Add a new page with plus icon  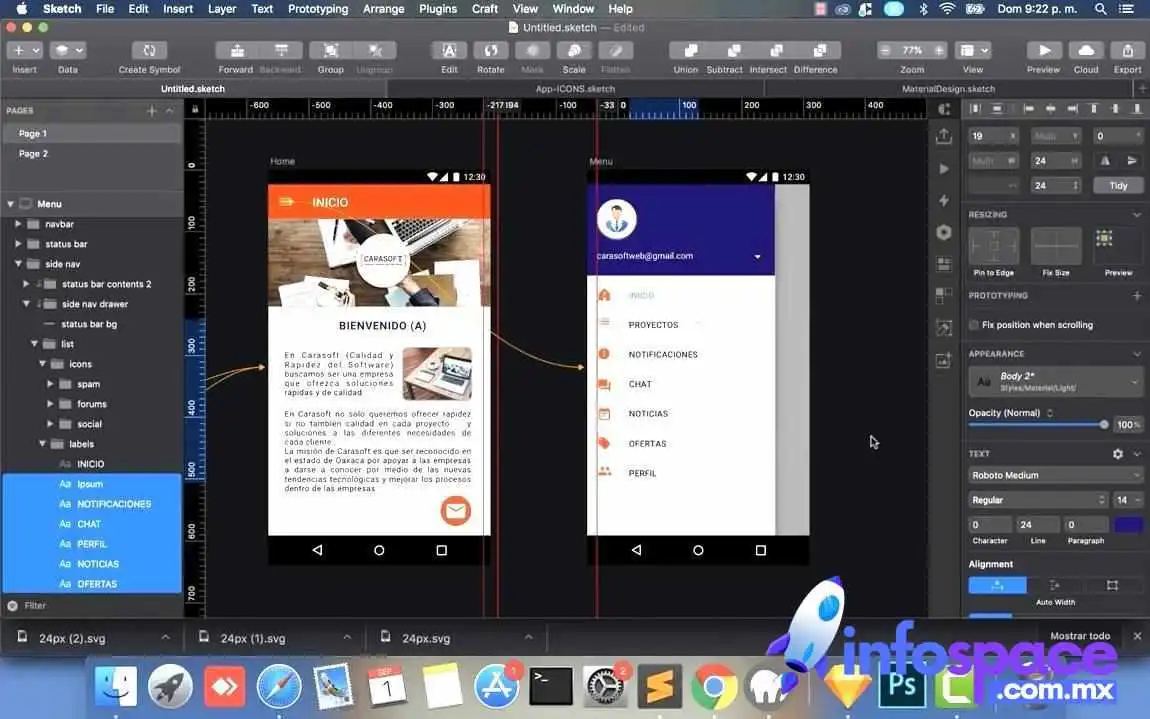coord(152,111)
